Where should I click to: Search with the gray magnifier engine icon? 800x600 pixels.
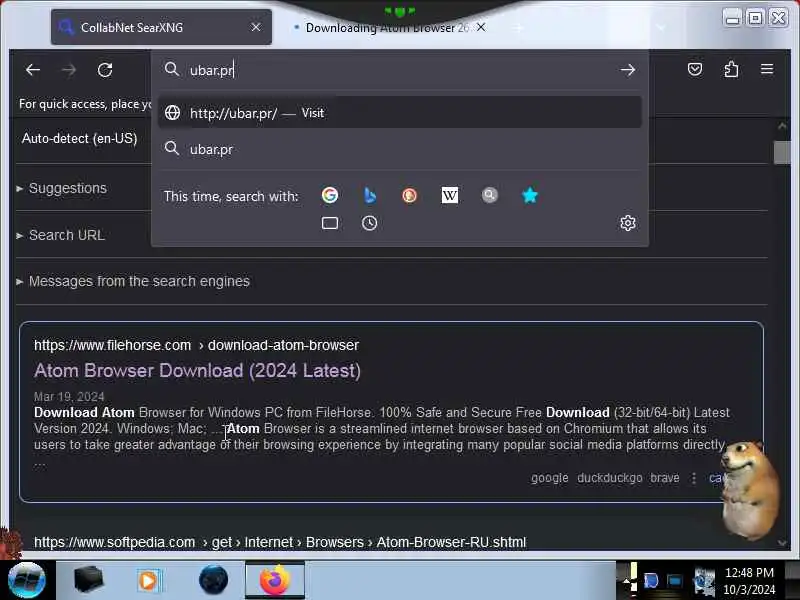pos(489,195)
